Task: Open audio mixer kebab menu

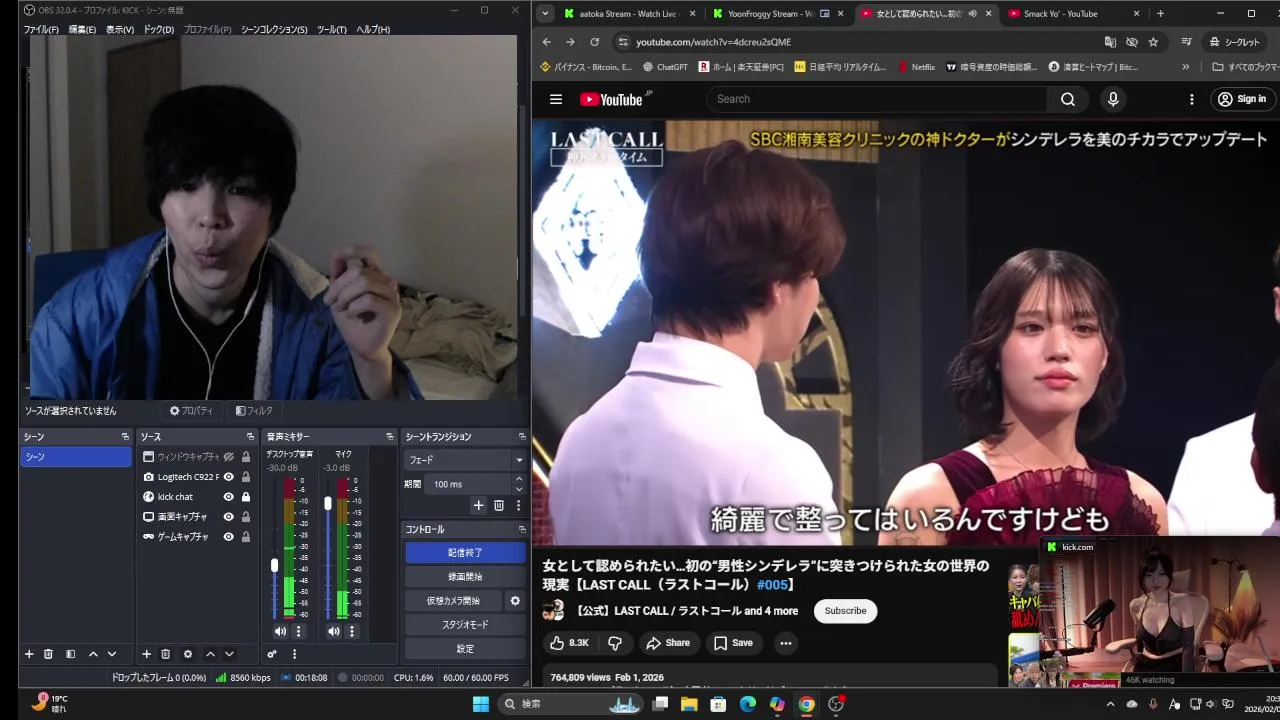Action: tap(294, 654)
